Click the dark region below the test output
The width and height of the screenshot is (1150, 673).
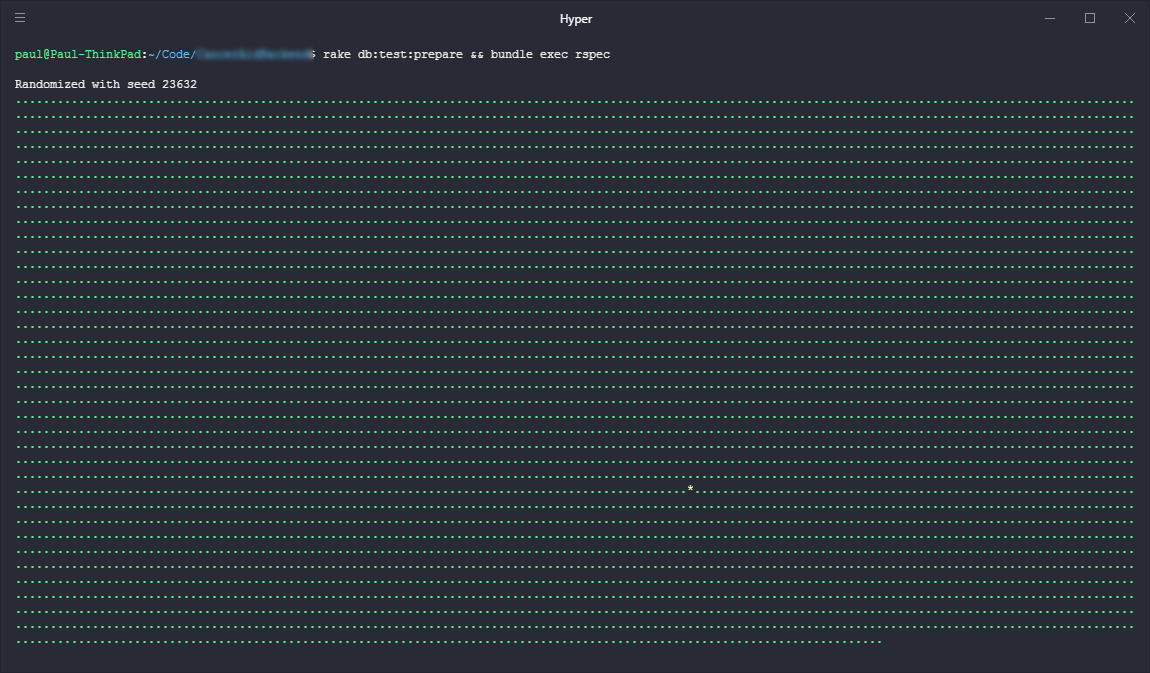[x=575, y=663]
